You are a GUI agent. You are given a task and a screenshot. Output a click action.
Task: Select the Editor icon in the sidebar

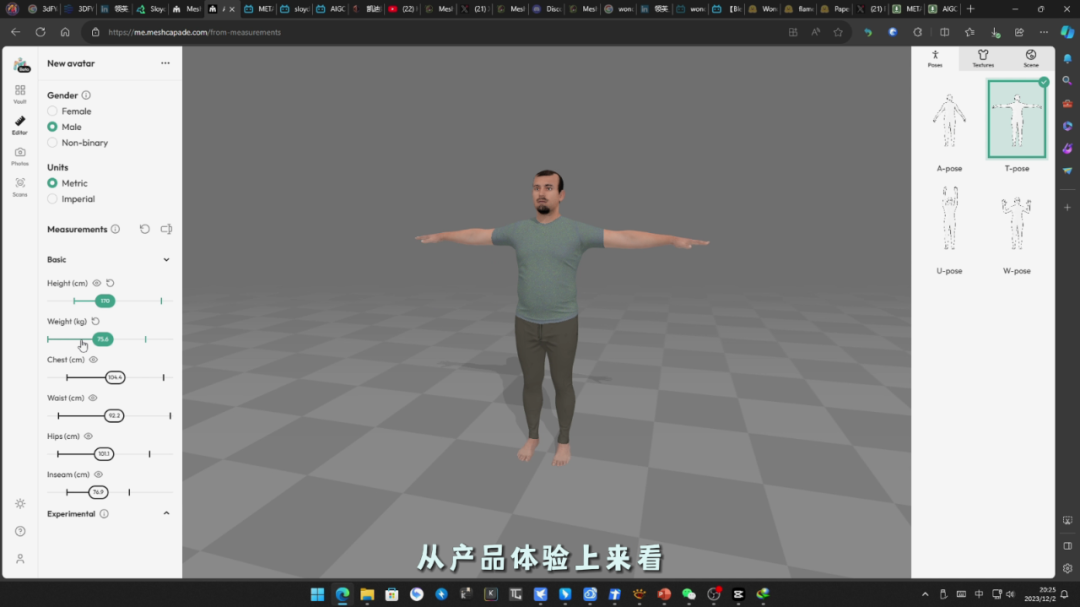click(x=19, y=121)
